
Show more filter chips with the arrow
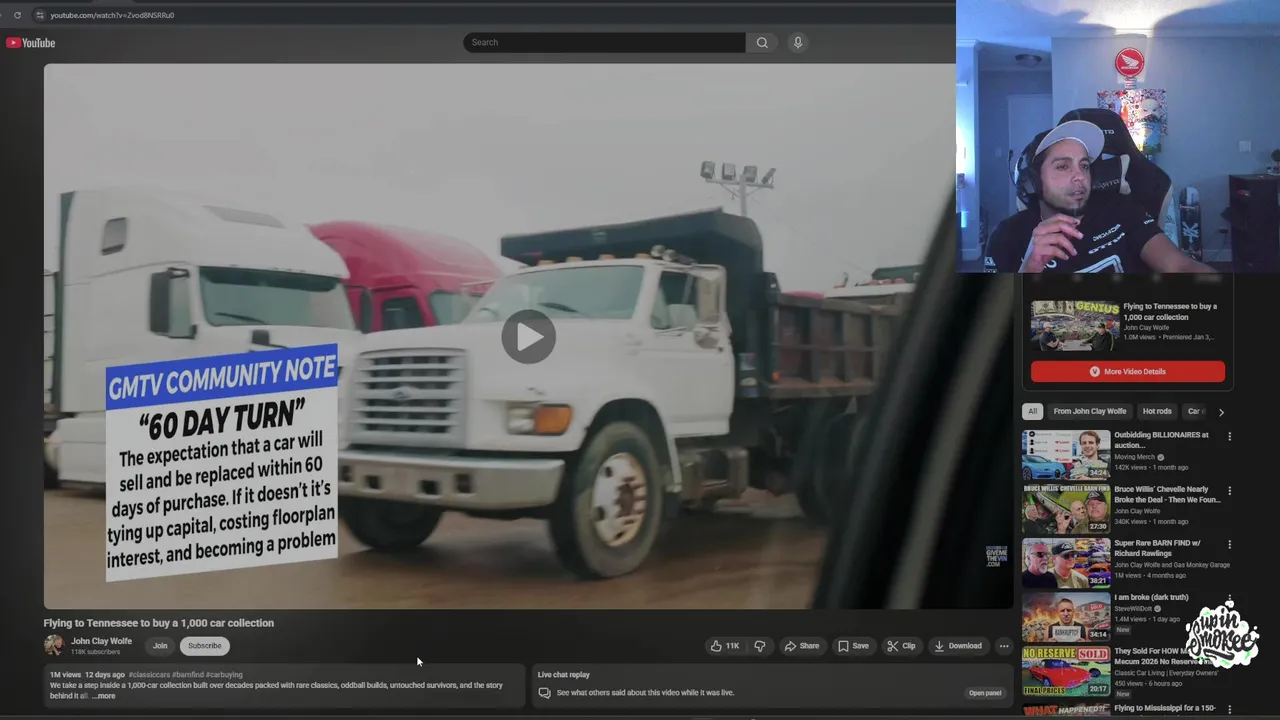click(1221, 412)
